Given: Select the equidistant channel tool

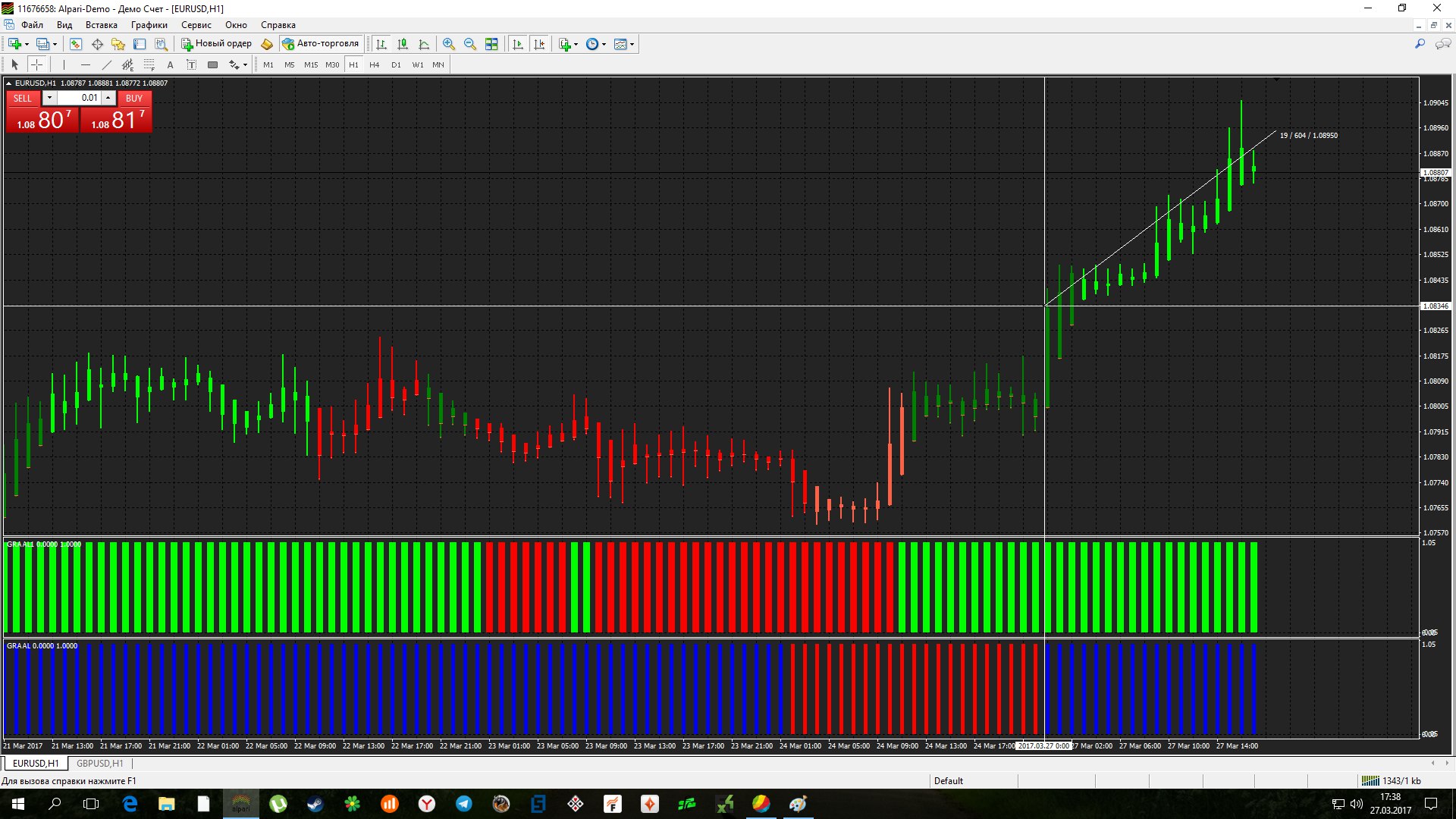Looking at the screenshot, I should click(x=127, y=65).
